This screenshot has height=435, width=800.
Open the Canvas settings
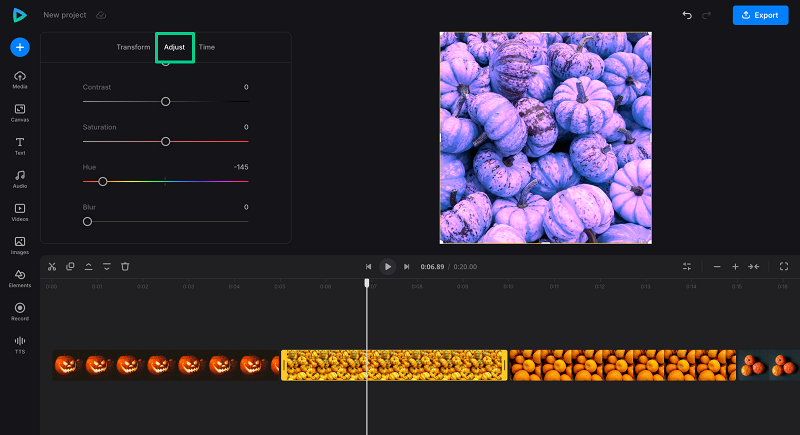tap(20, 111)
